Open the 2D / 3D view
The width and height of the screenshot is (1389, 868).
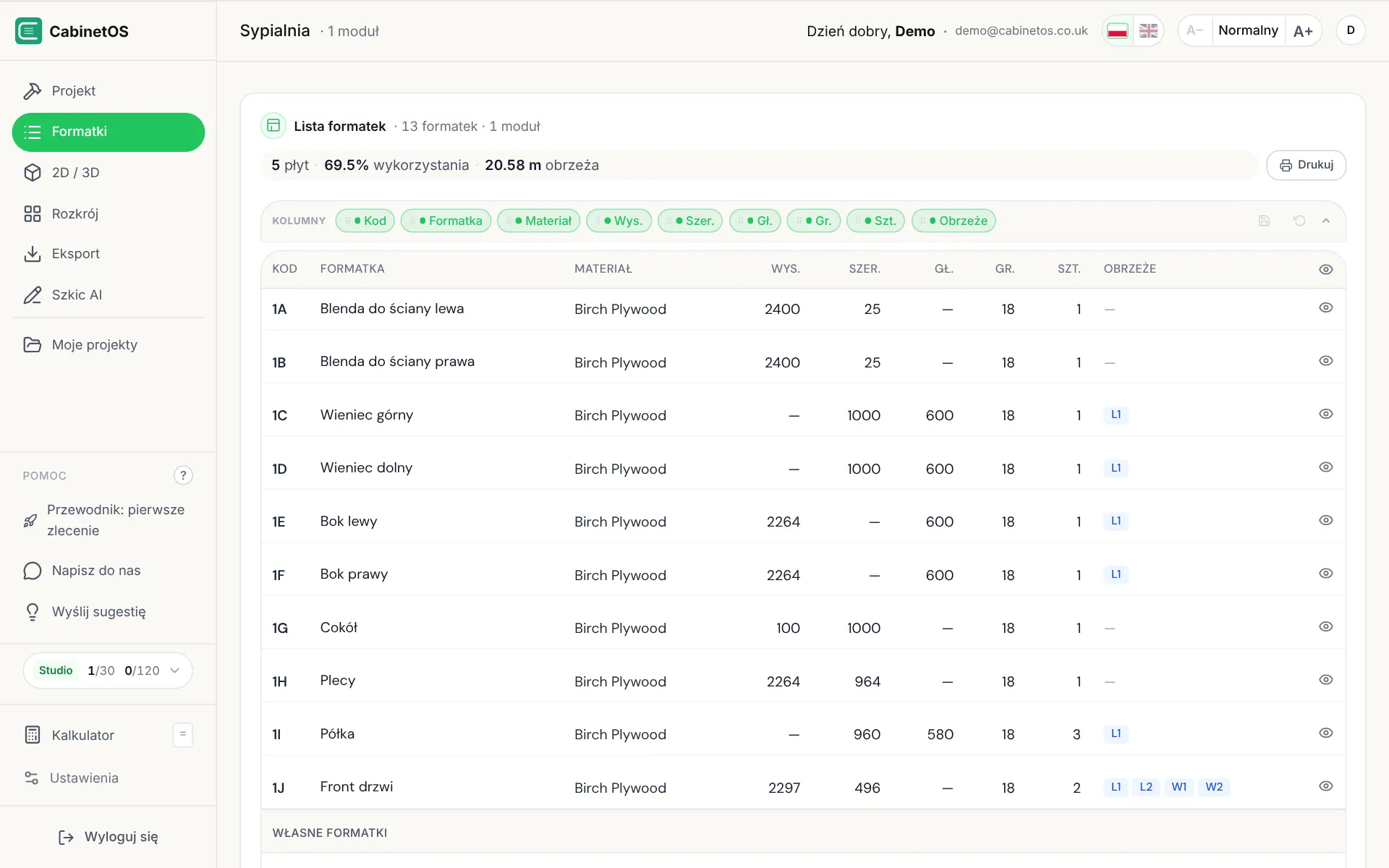[109, 173]
